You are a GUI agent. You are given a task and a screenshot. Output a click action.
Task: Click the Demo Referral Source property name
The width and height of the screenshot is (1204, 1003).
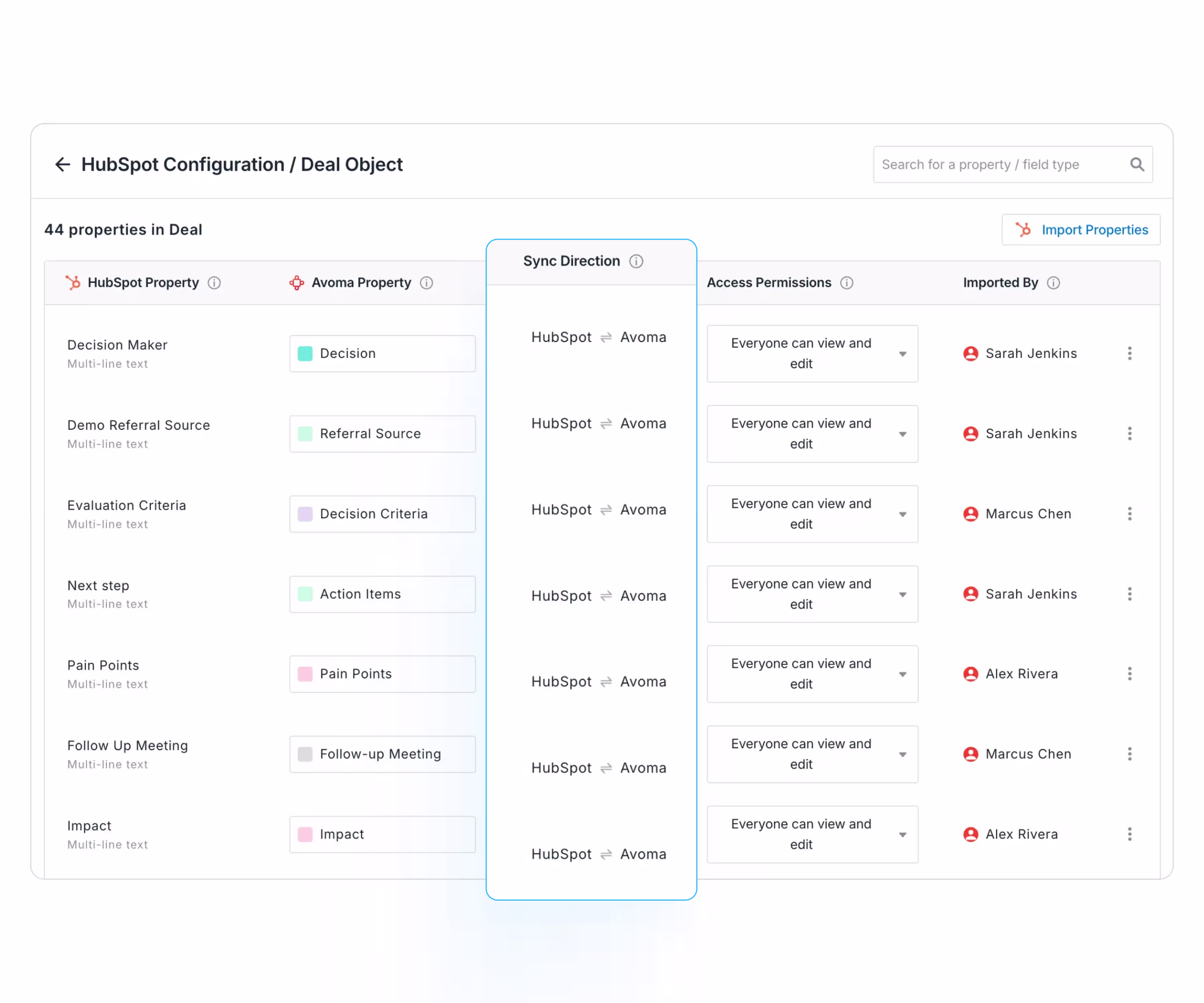coord(139,425)
